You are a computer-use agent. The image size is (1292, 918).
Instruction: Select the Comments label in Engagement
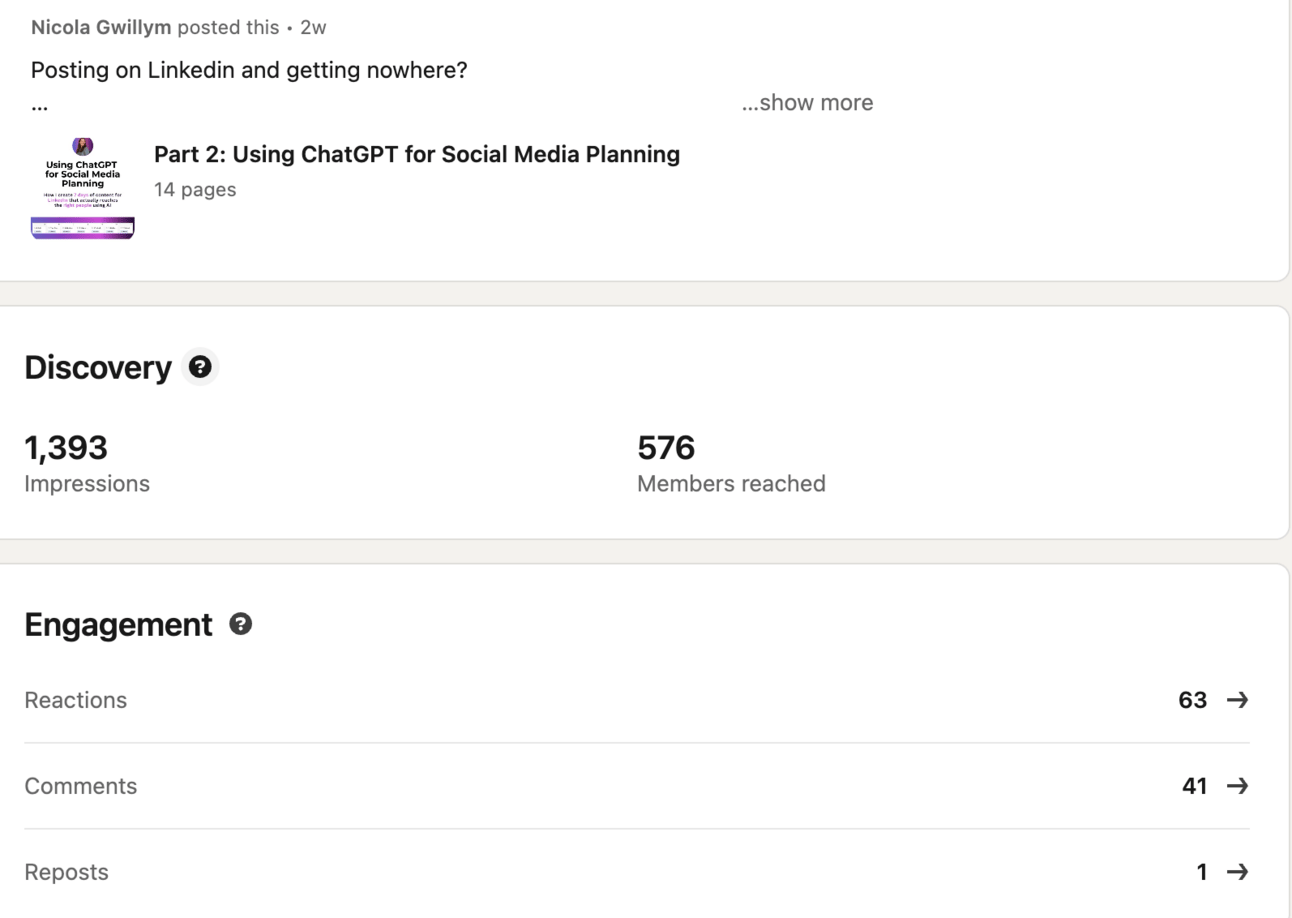point(81,786)
